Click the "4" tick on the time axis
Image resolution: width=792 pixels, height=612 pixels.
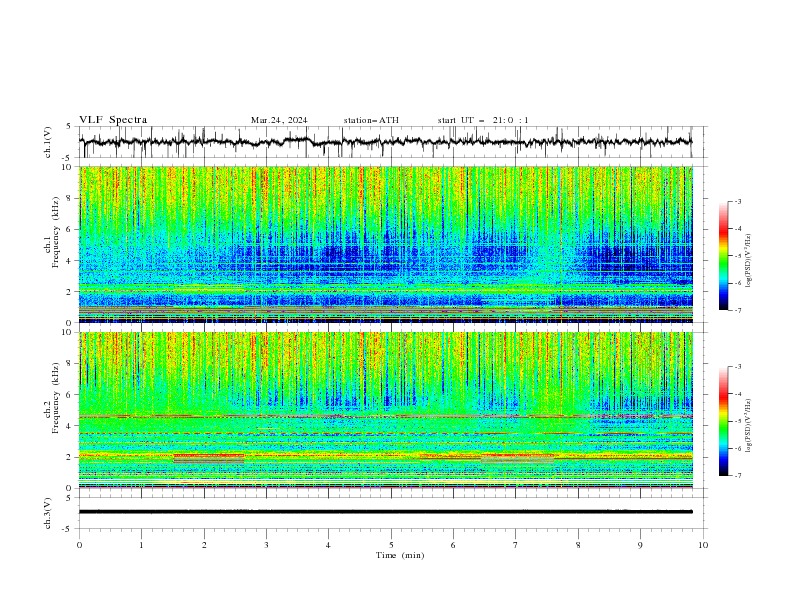pyautogui.click(x=328, y=545)
